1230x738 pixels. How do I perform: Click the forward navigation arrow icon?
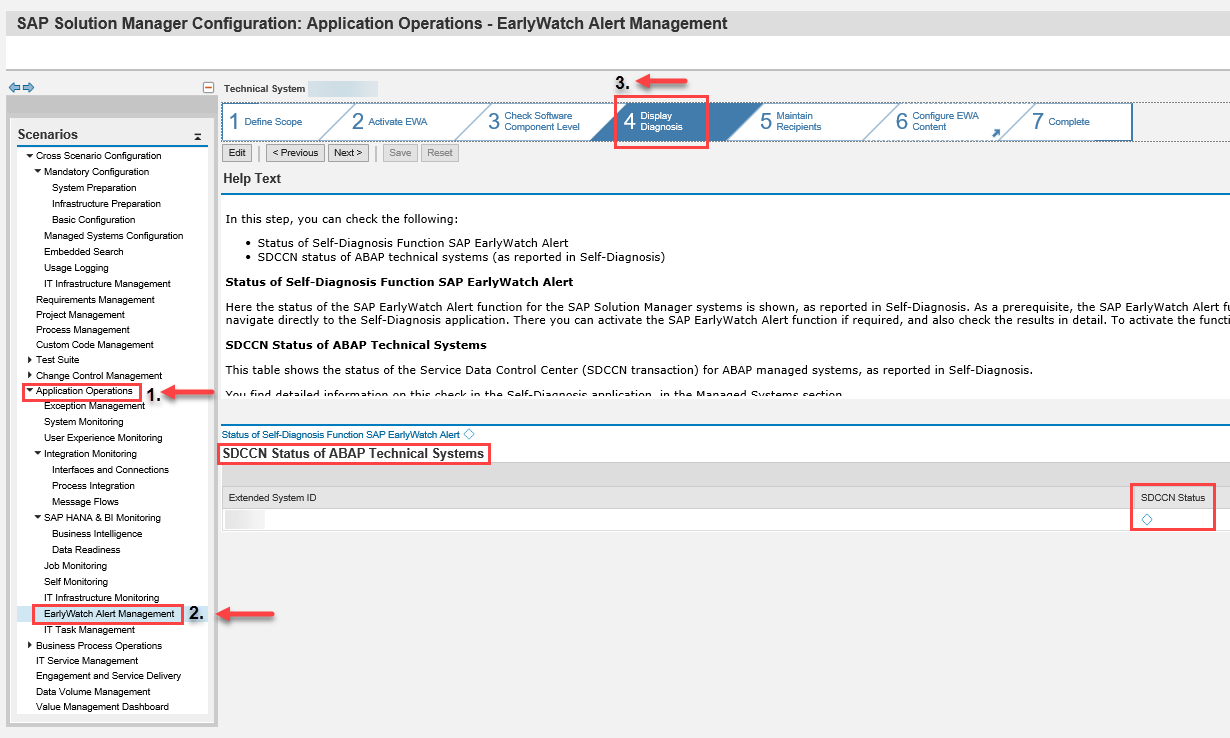(29, 88)
